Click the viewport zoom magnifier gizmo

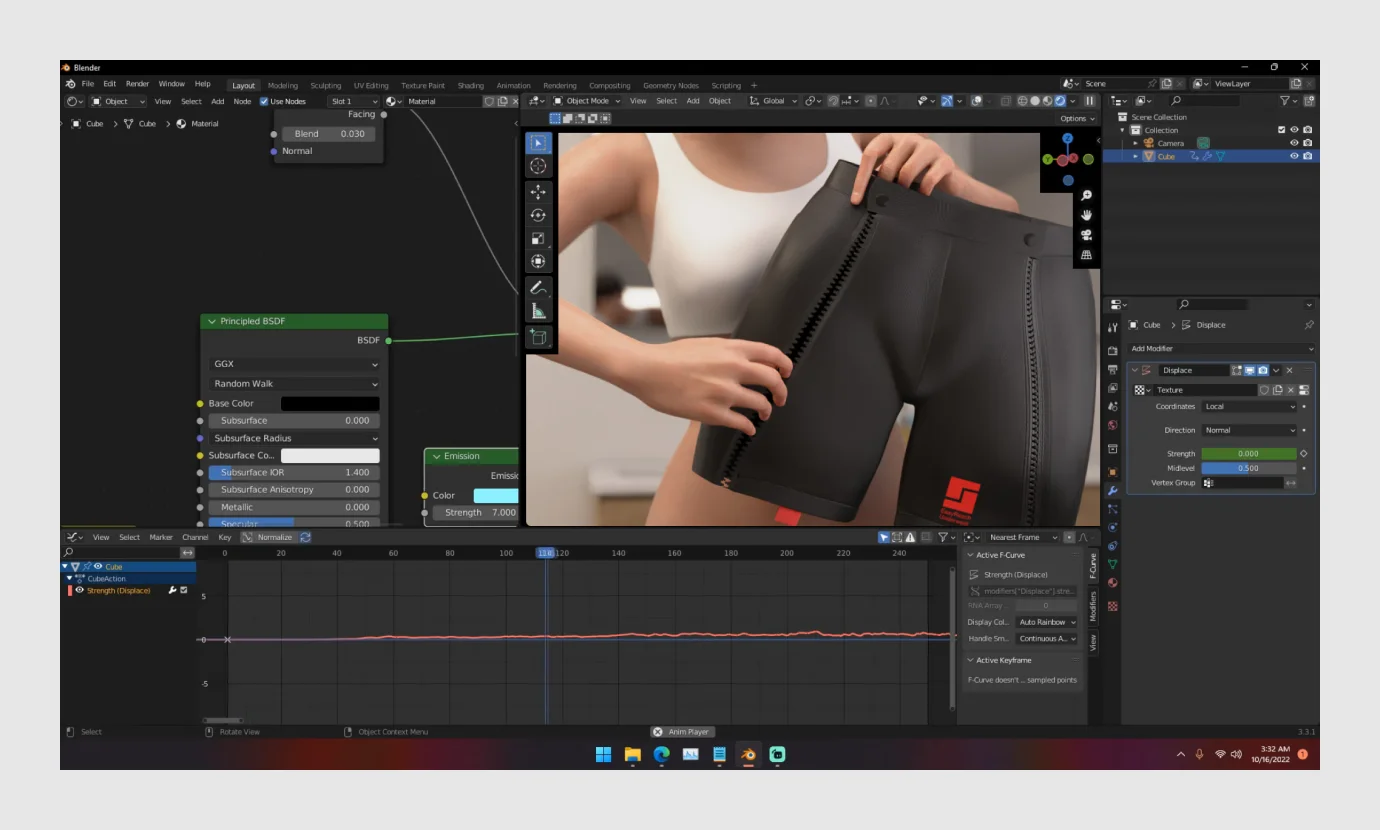(x=1087, y=195)
